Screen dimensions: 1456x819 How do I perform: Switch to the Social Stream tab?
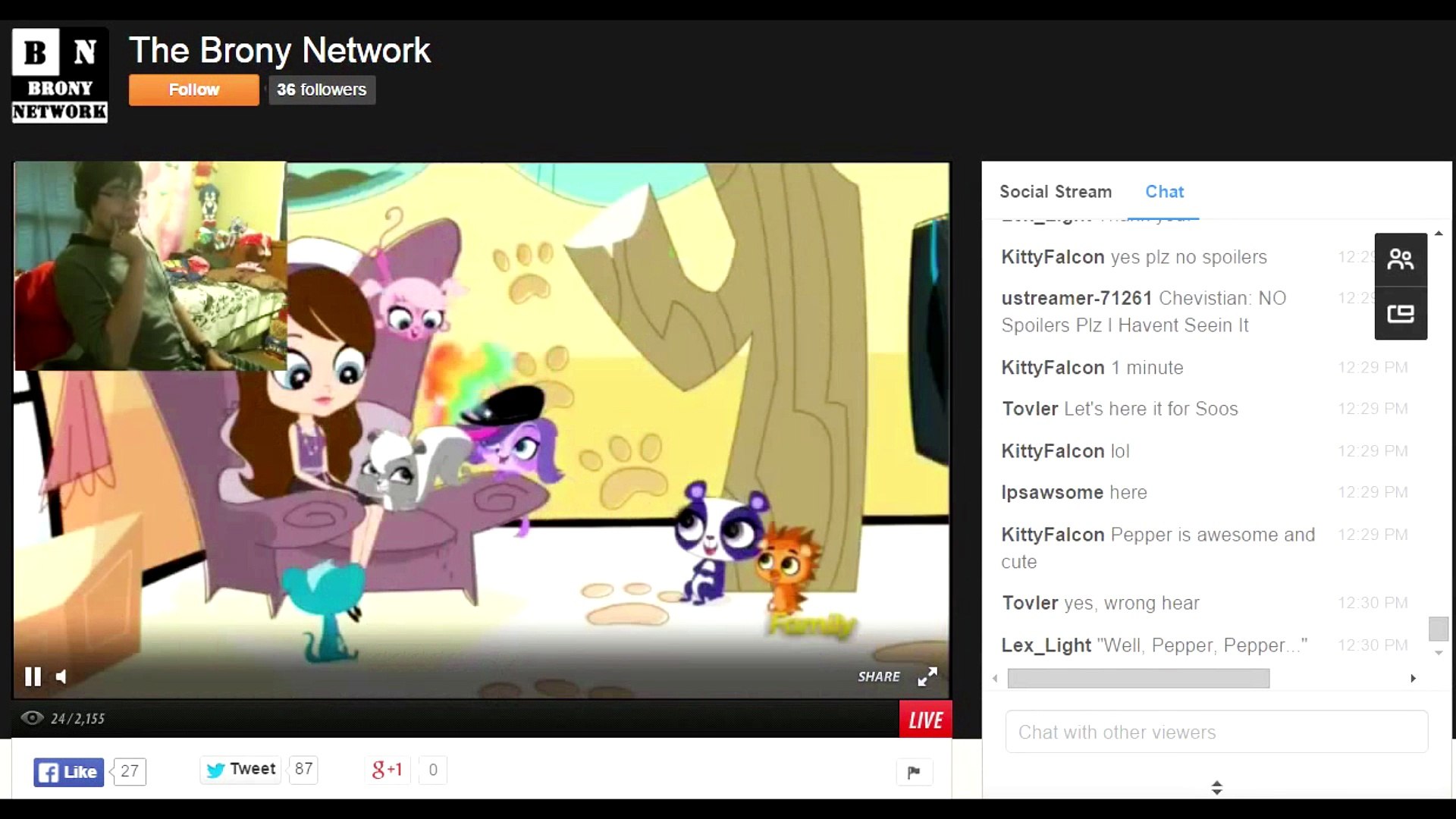[x=1056, y=192]
